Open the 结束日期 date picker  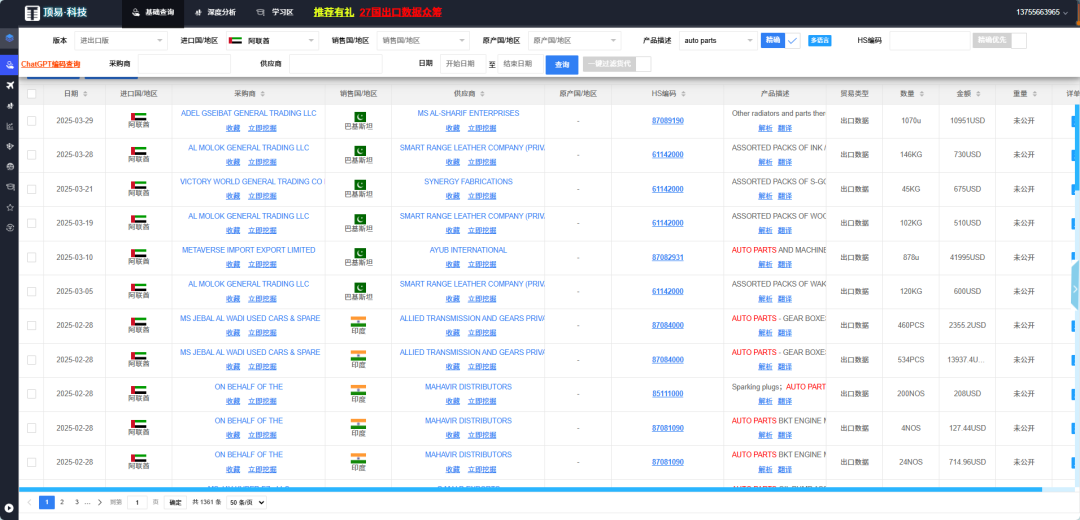coord(519,64)
